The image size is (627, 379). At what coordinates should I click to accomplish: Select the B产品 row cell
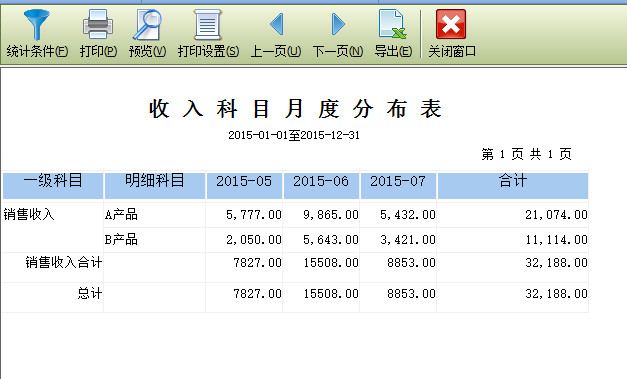[x=155, y=240]
